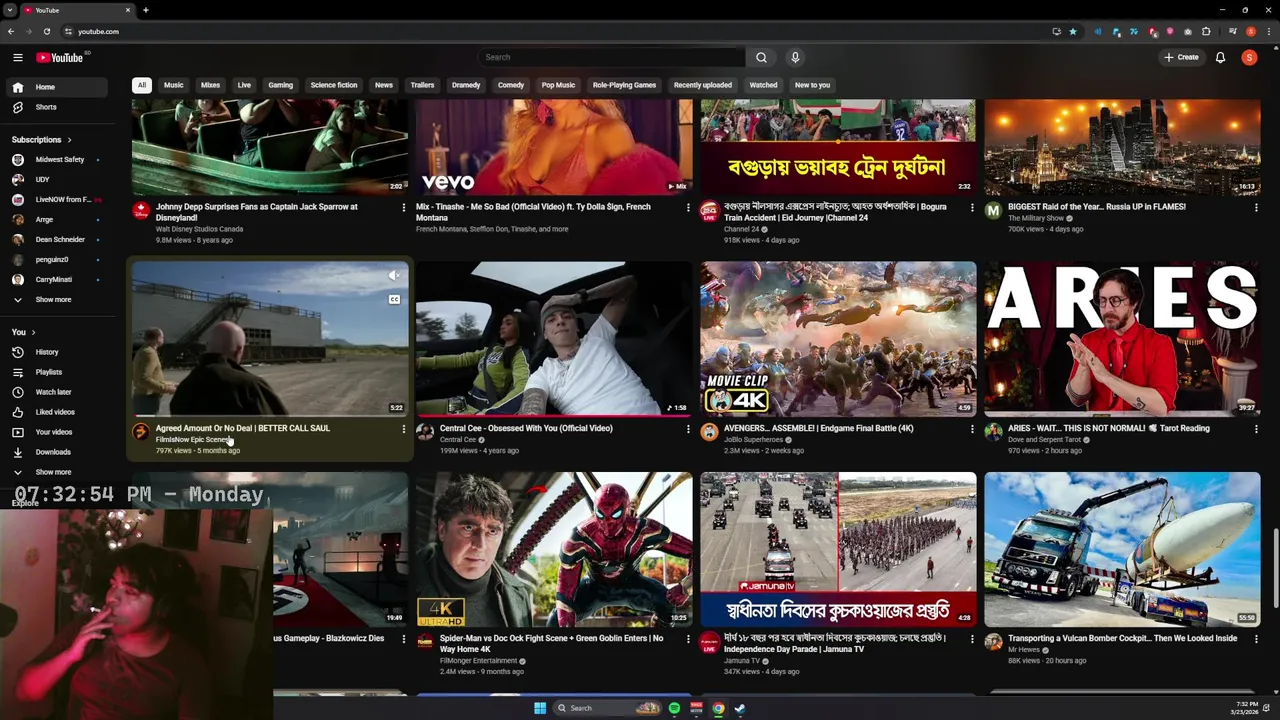
Task: Open Chrome three-dot menu
Action: 1268,31
